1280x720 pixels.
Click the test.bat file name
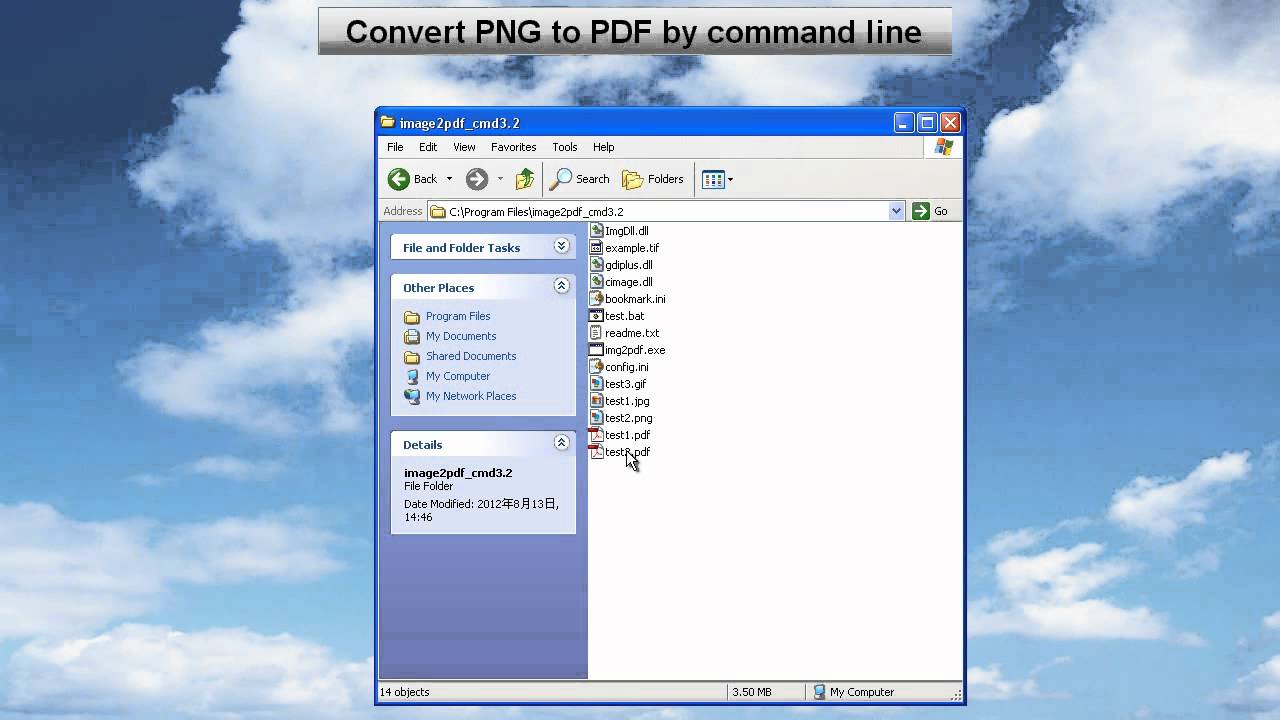(x=624, y=316)
